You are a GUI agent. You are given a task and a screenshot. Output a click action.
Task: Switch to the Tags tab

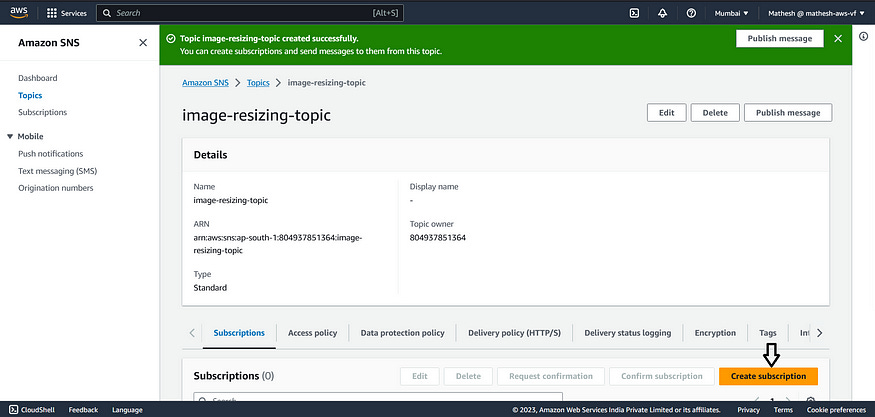pos(767,333)
